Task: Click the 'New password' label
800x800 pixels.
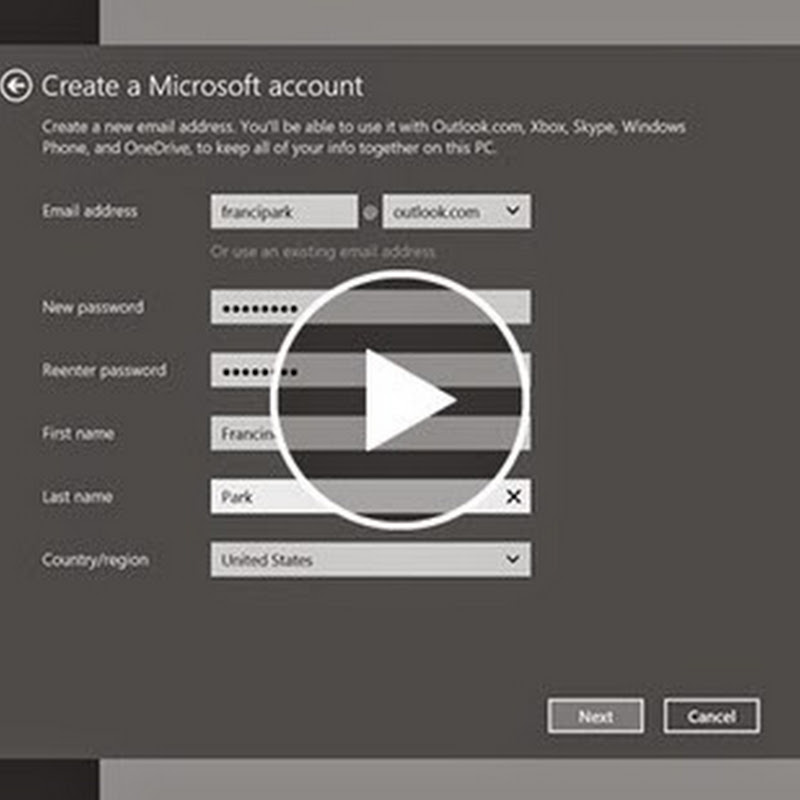Action: pyautogui.click(x=93, y=307)
